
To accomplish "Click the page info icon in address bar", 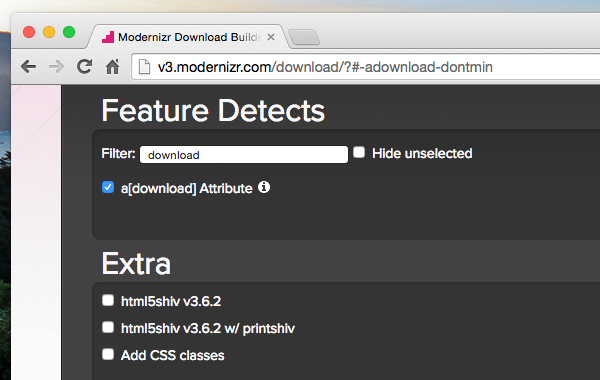I will [145, 67].
